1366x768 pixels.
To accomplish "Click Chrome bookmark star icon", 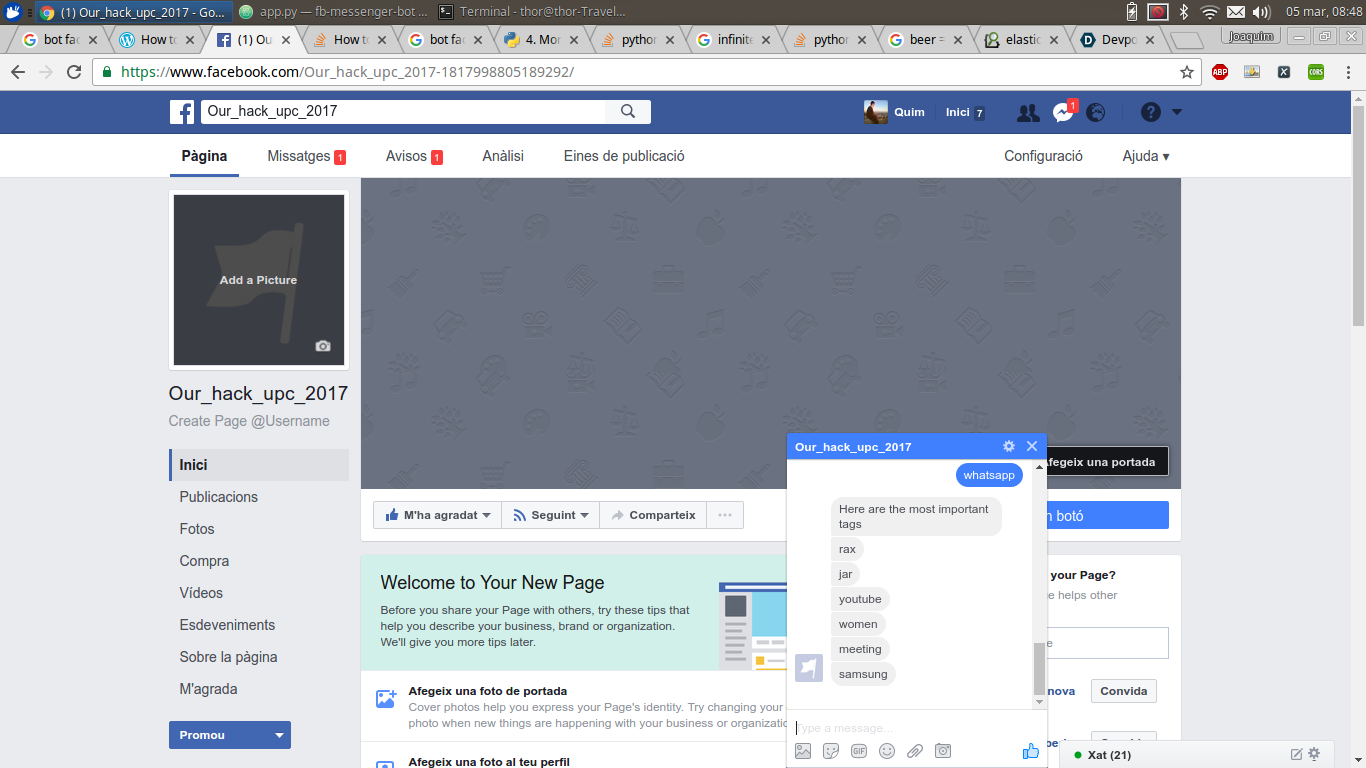I will [1187, 72].
